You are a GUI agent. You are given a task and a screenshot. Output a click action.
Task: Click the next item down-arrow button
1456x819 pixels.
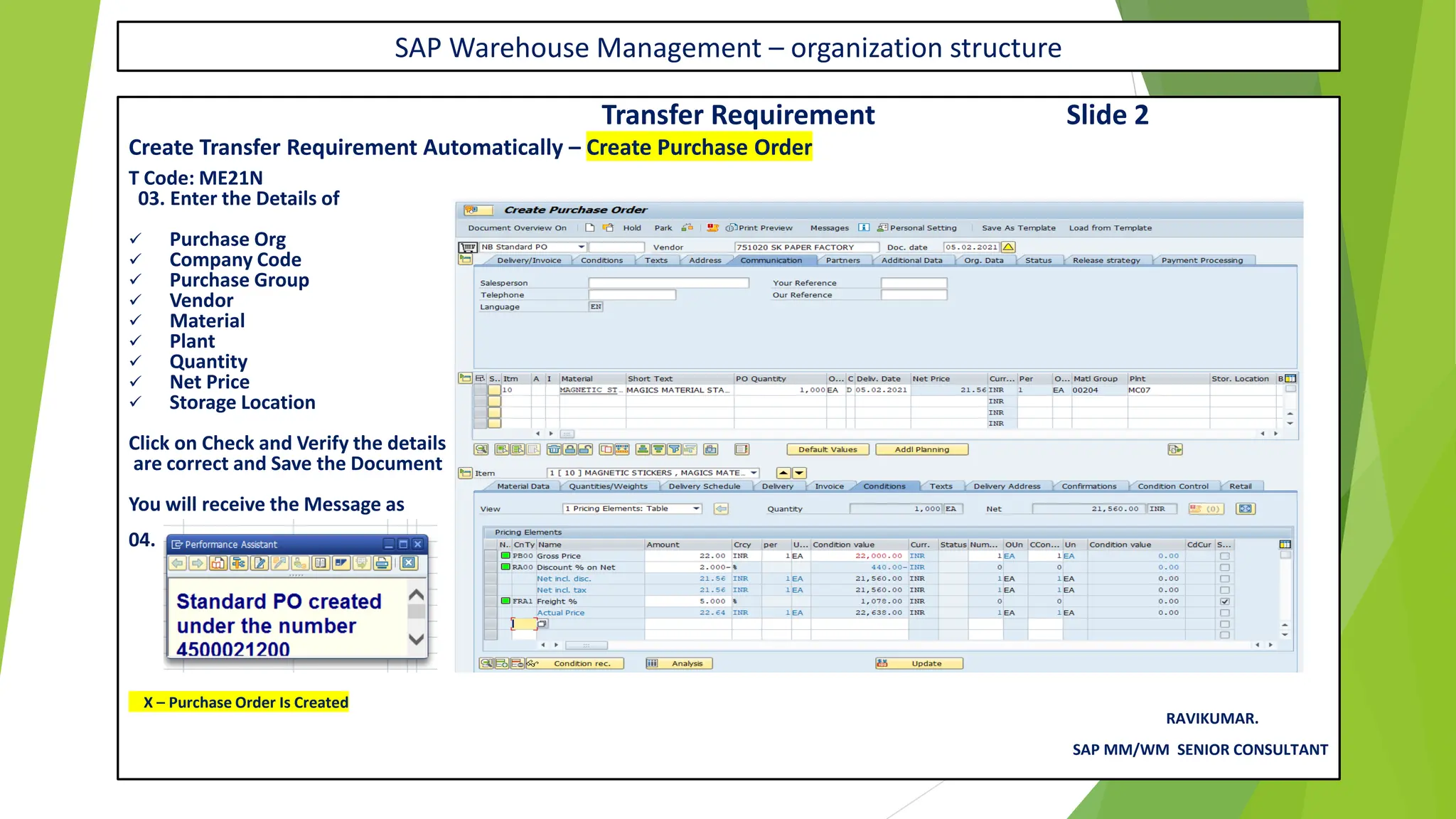(x=799, y=473)
